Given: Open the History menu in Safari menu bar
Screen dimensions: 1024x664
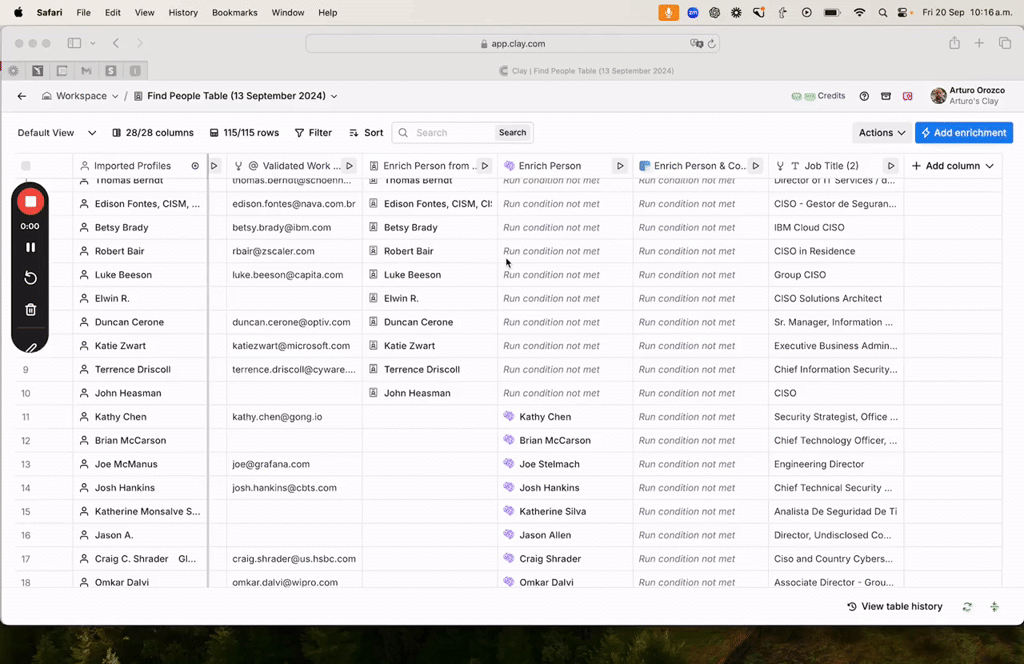Looking at the screenshot, I should point(183,13).
